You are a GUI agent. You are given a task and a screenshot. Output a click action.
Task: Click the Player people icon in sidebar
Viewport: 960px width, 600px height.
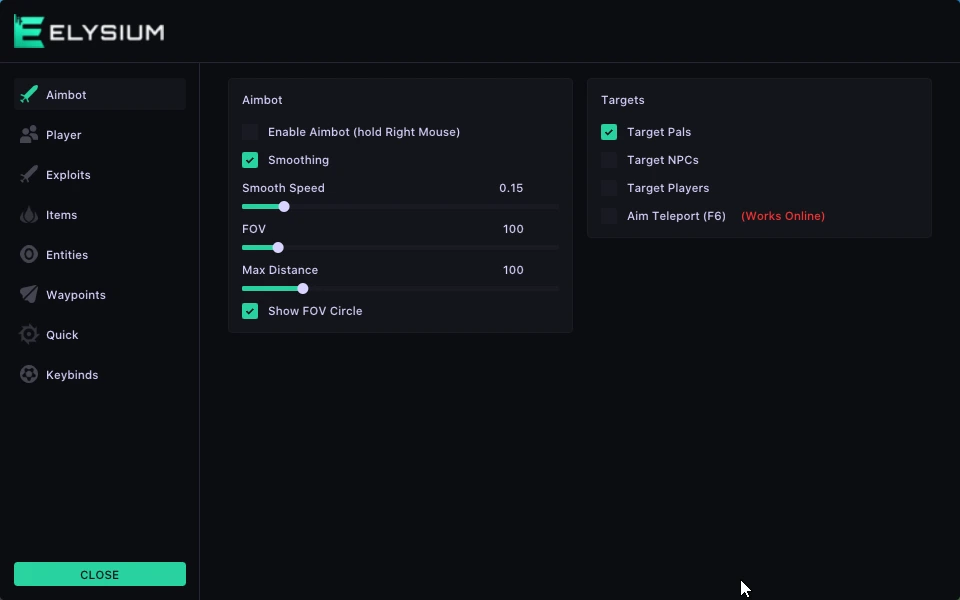pyautogui.click(x=29, y=135)
